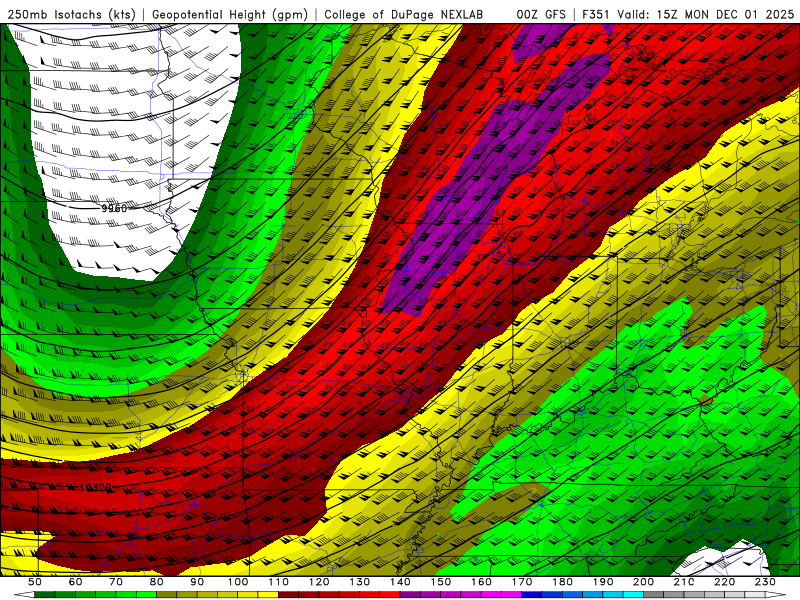Click the 230 value on the legend
The height and width of the screenshot is (600, 800).
765,582
